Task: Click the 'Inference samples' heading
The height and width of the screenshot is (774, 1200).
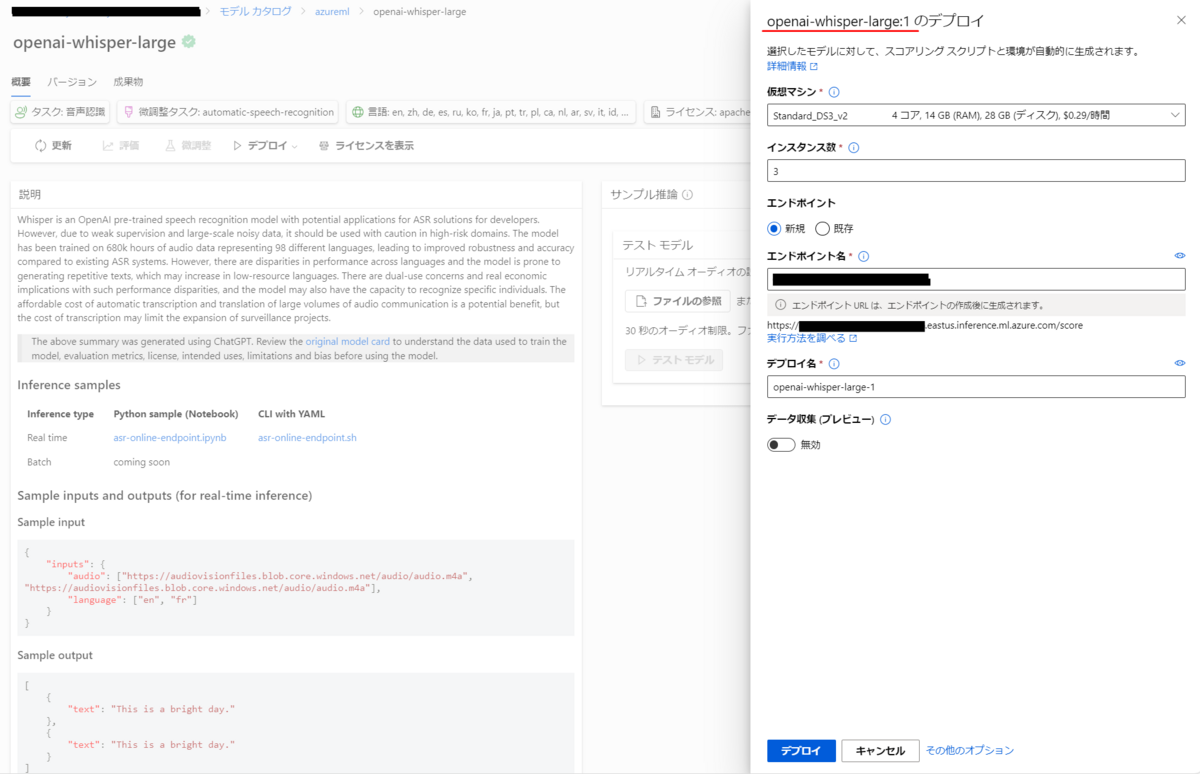Action: click(69, 385)
